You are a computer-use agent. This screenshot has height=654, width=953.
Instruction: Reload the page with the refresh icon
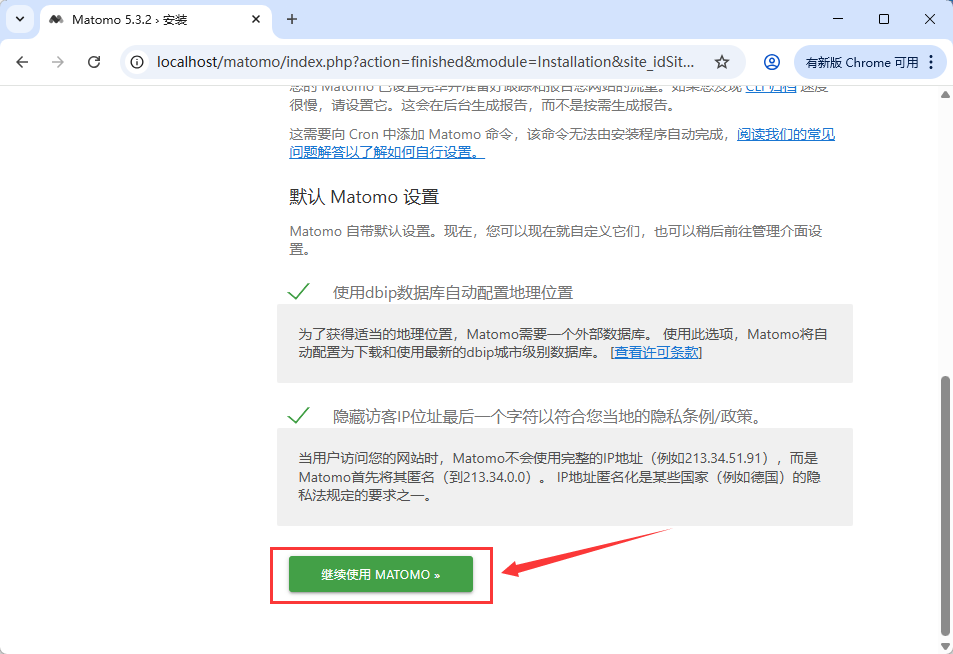94,62
